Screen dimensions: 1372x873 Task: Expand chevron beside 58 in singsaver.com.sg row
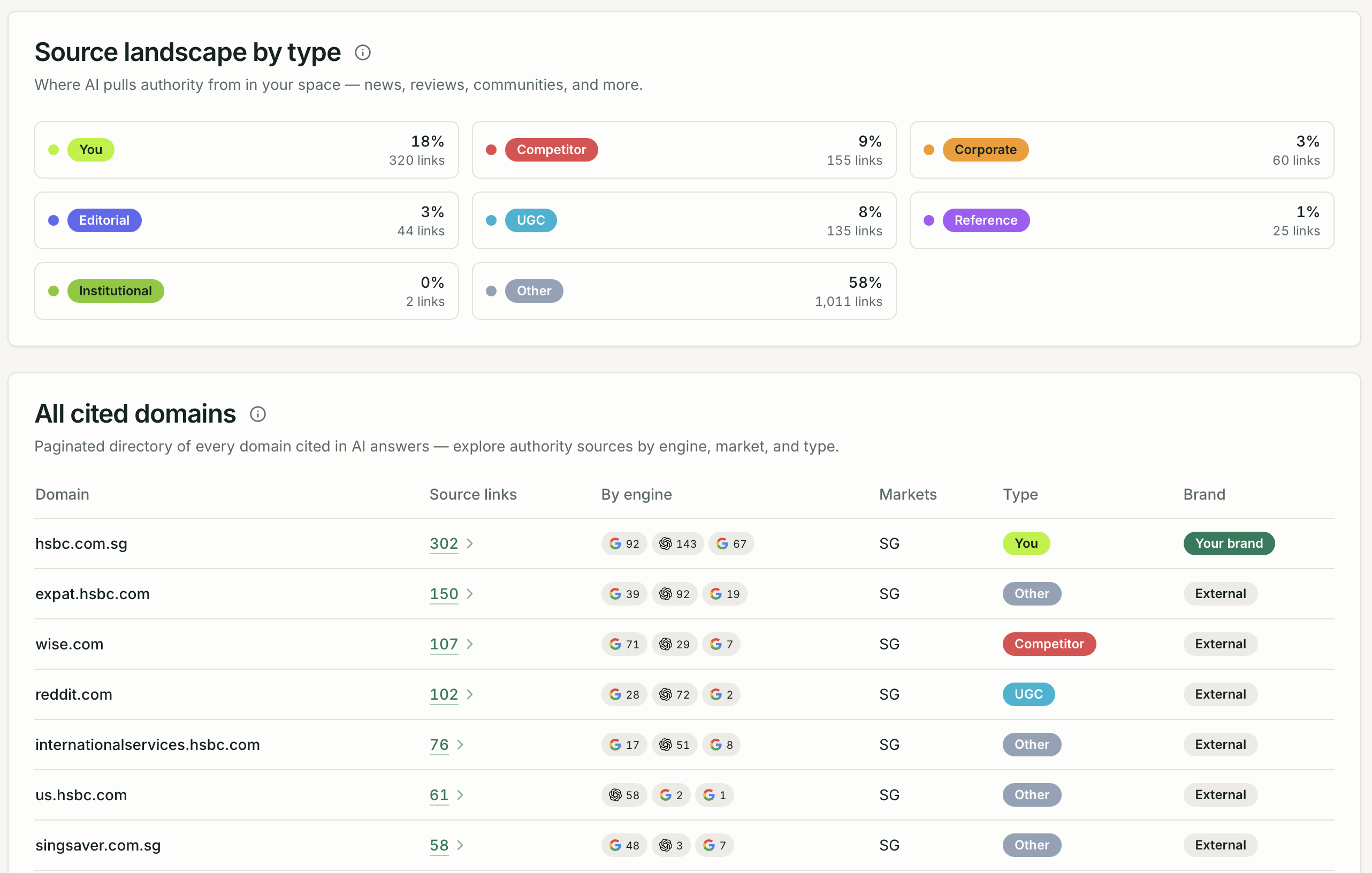pos(460,845)
